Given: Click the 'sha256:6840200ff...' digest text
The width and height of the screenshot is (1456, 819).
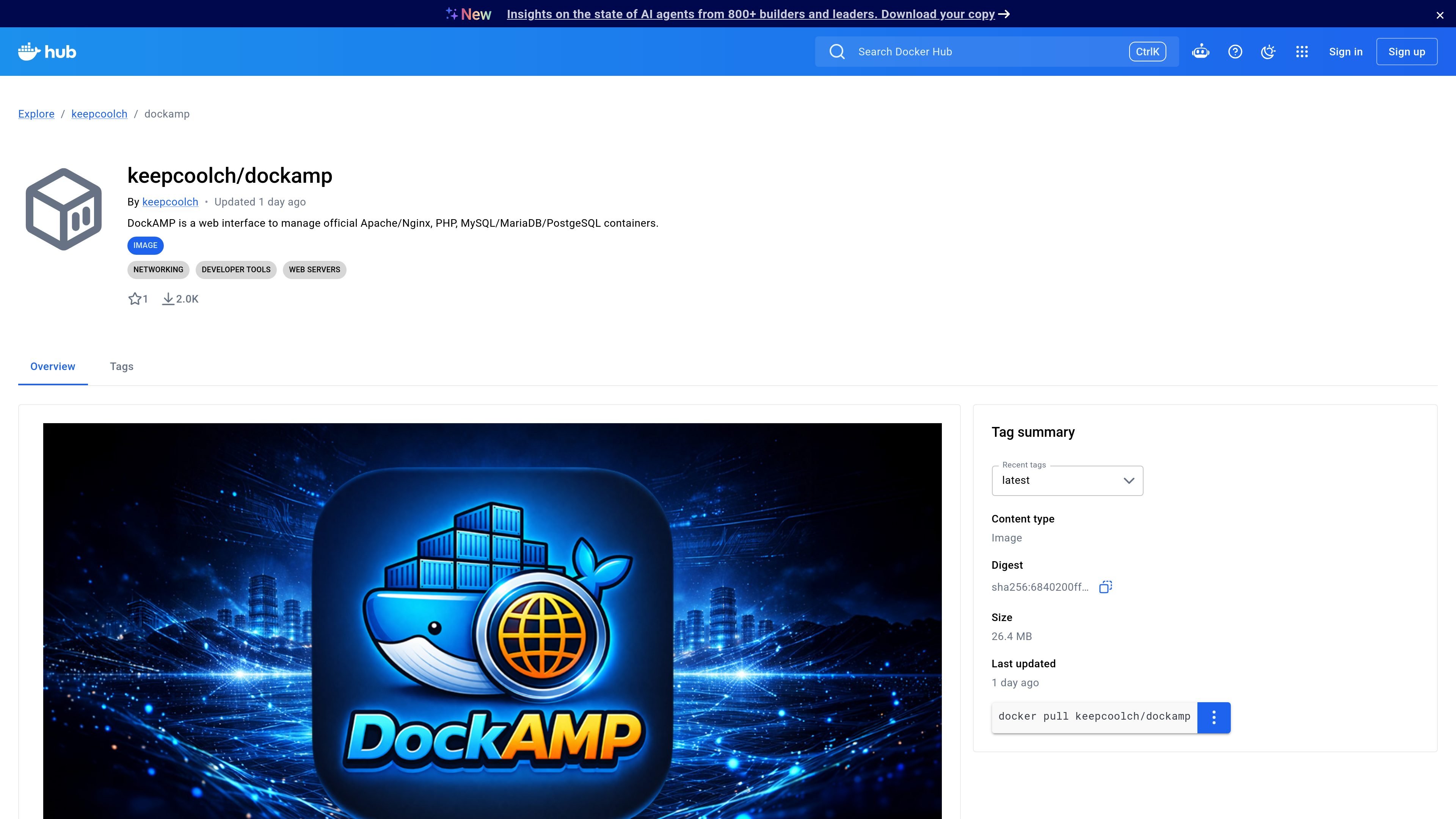Looking at the screenshot, I should coord(1039,587).
